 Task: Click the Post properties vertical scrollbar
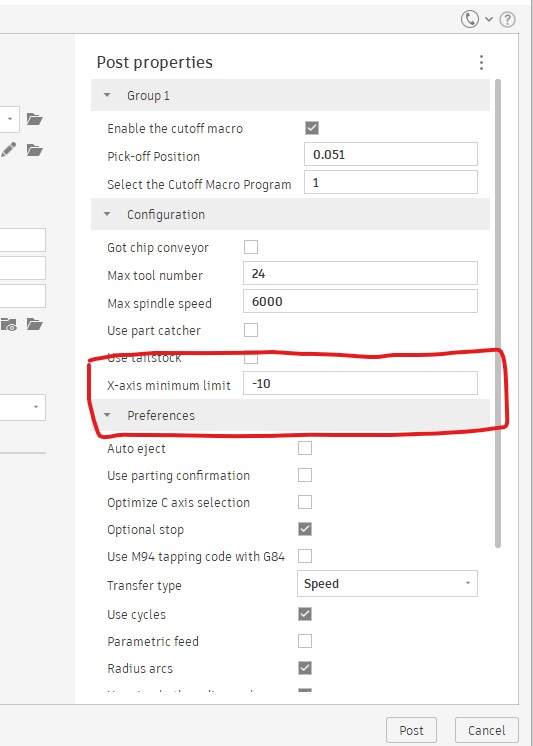(x=498, y=314)
